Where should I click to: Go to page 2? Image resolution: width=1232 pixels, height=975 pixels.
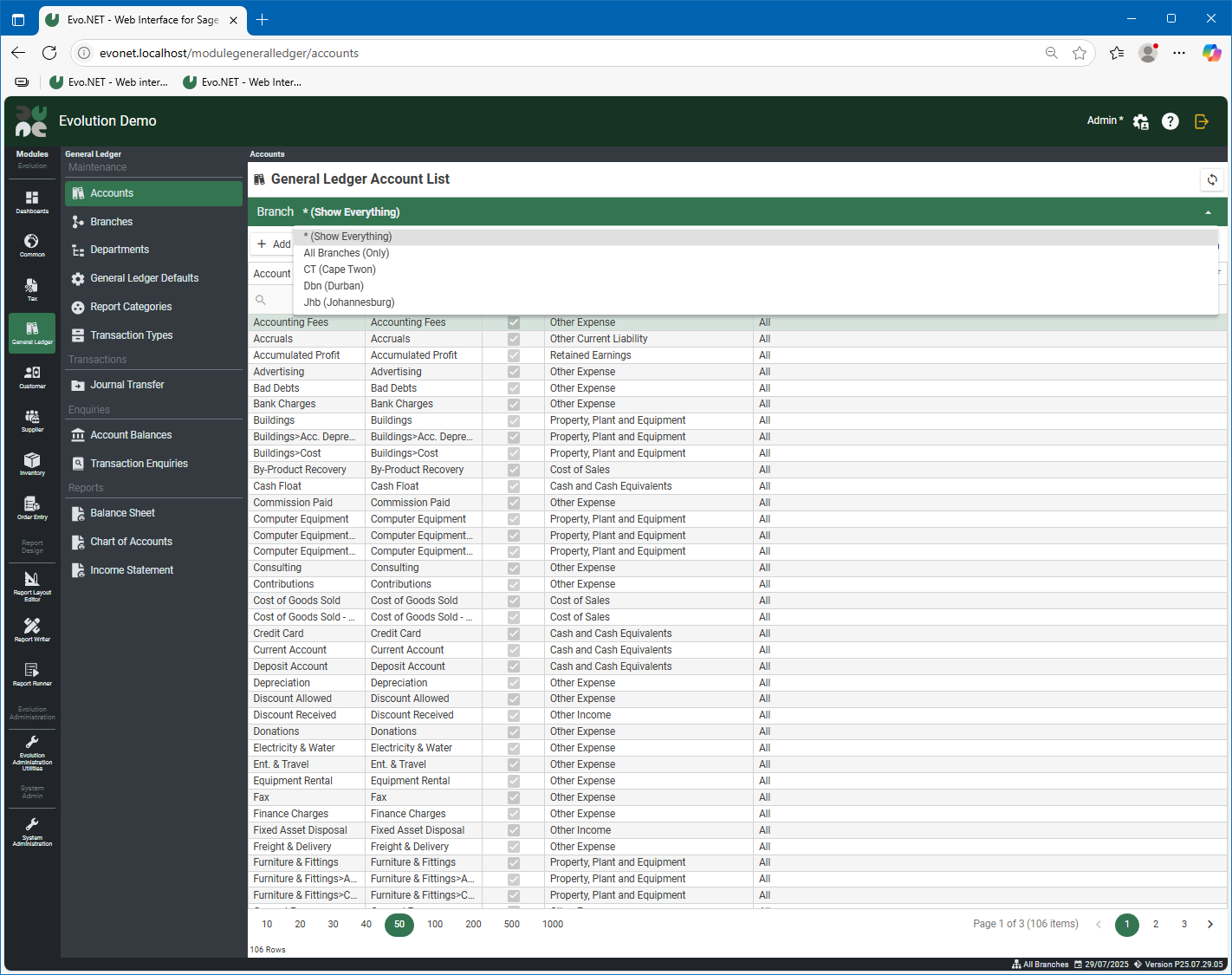[1156, 925]
